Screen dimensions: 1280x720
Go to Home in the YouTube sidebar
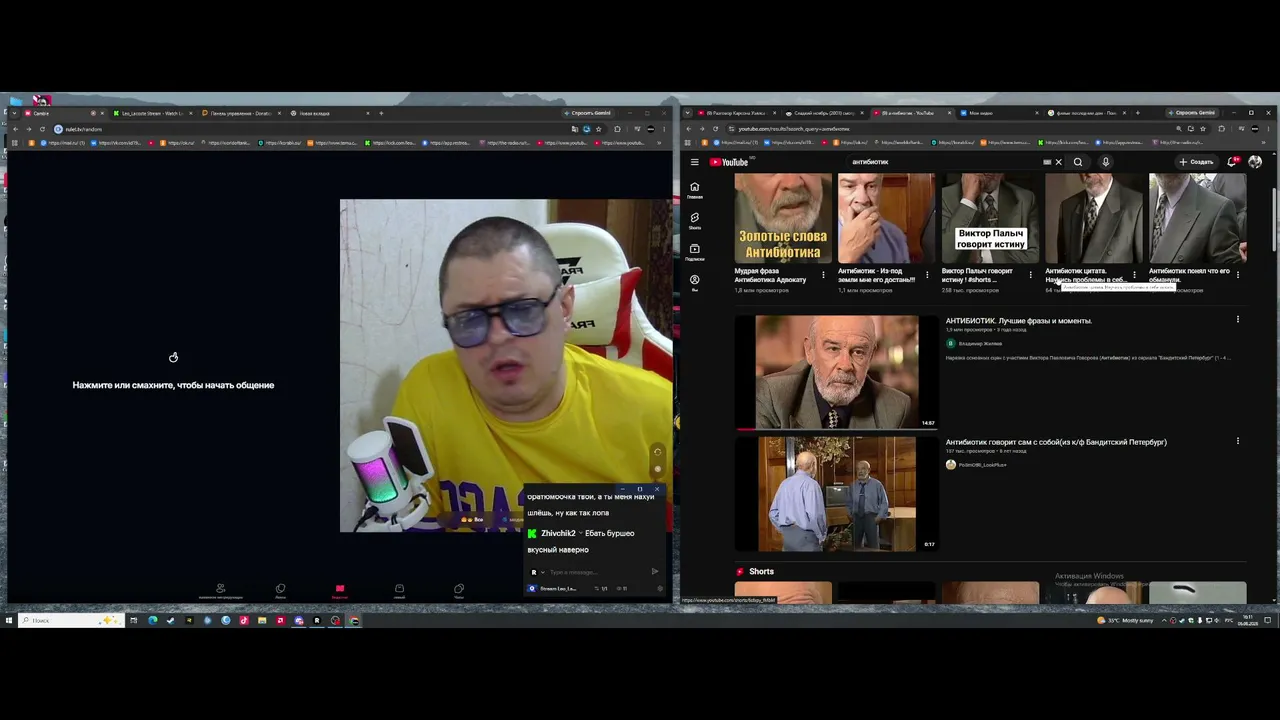[695, 190]
